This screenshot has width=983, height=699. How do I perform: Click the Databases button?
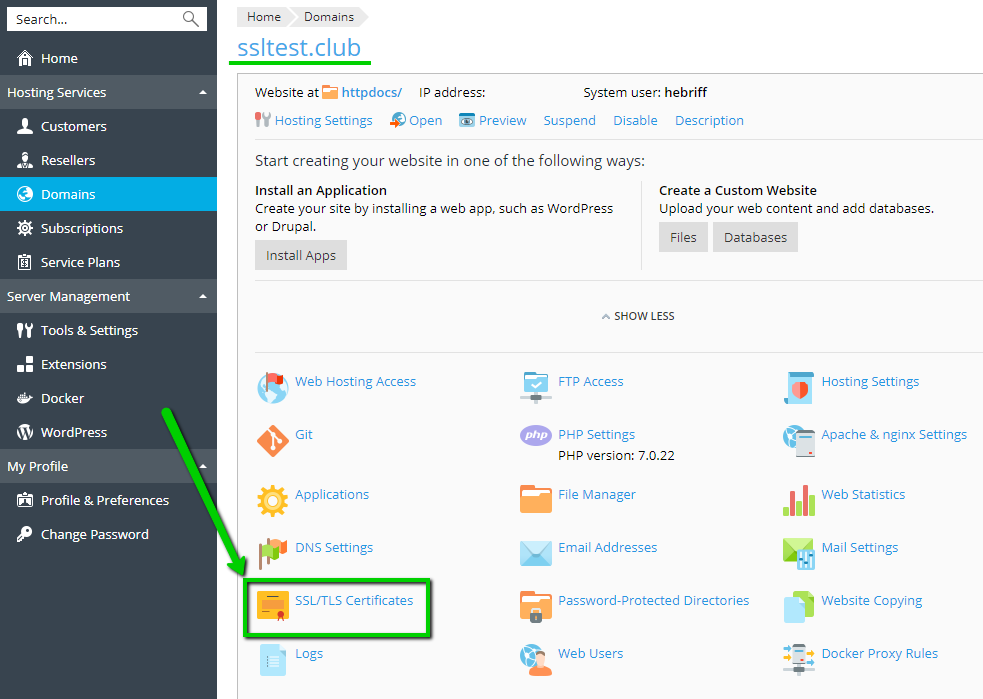point(755,238)
